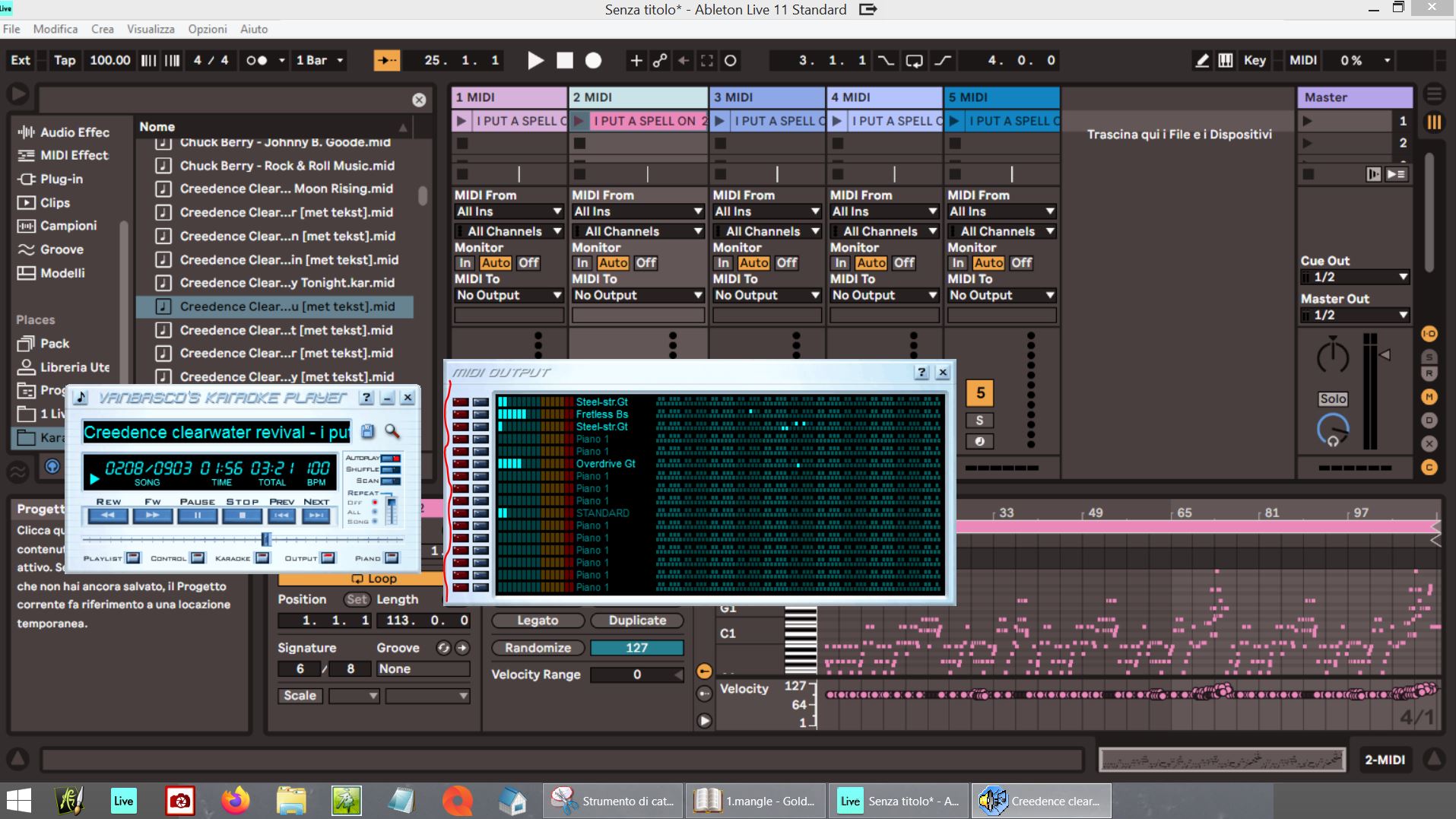Screen dimensions: 1456x819
Task: Show In/Out section via I-O button
Action: coord(1429,334)
